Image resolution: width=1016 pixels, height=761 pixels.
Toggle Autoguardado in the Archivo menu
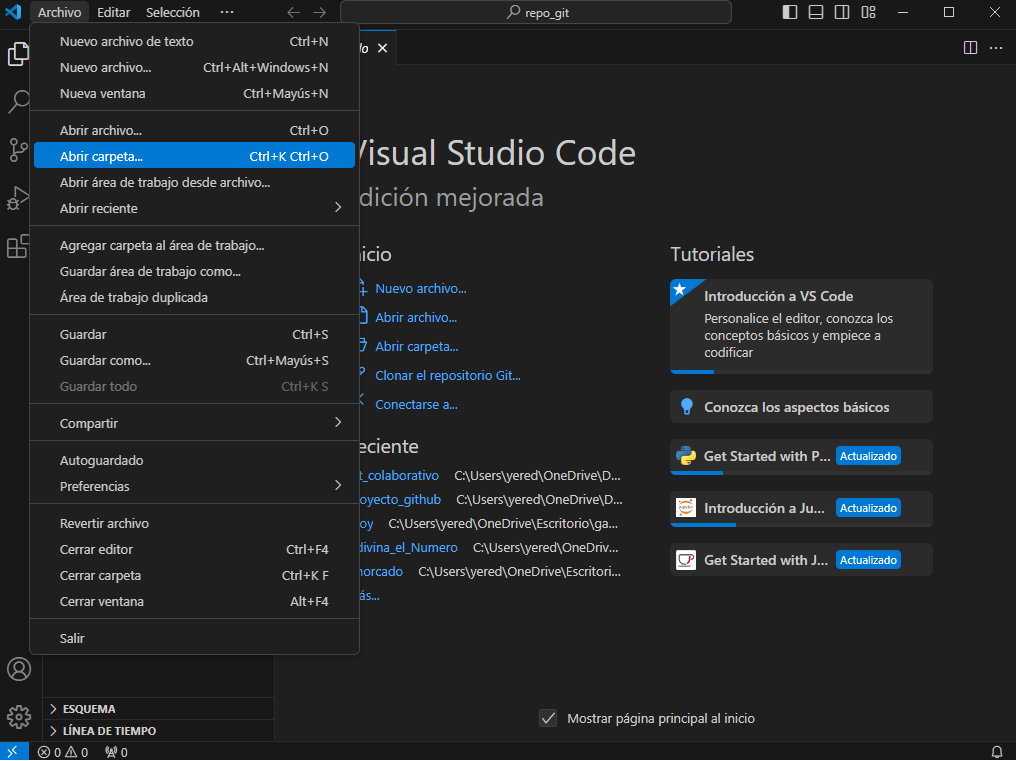pos(194,460)
